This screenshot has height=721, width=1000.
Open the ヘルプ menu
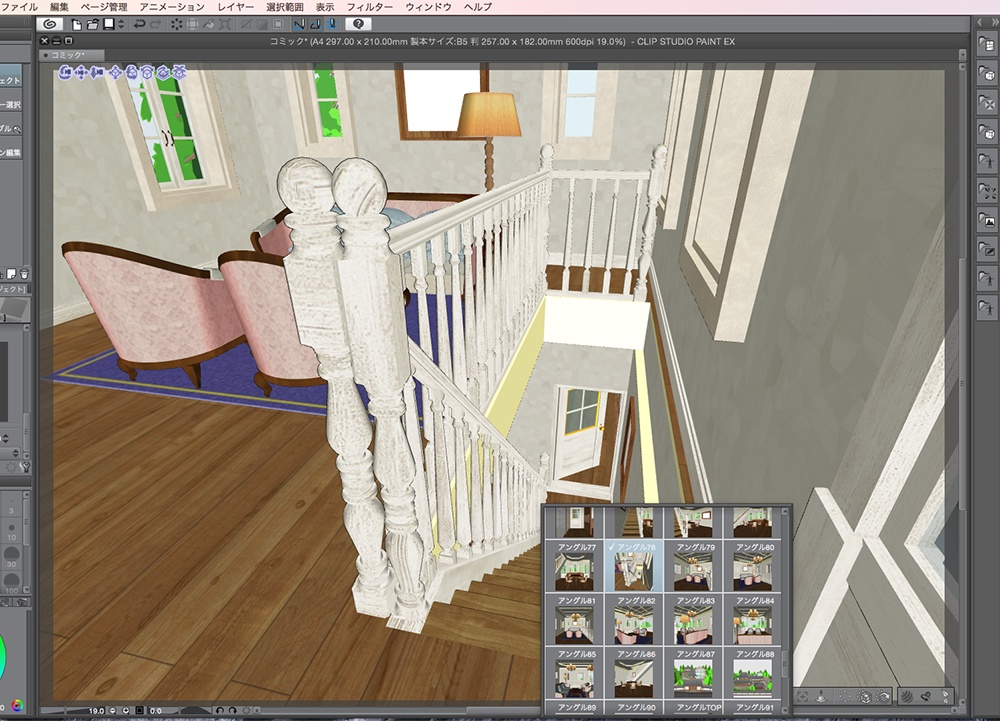pyautogui.click(x=478, y=7)
